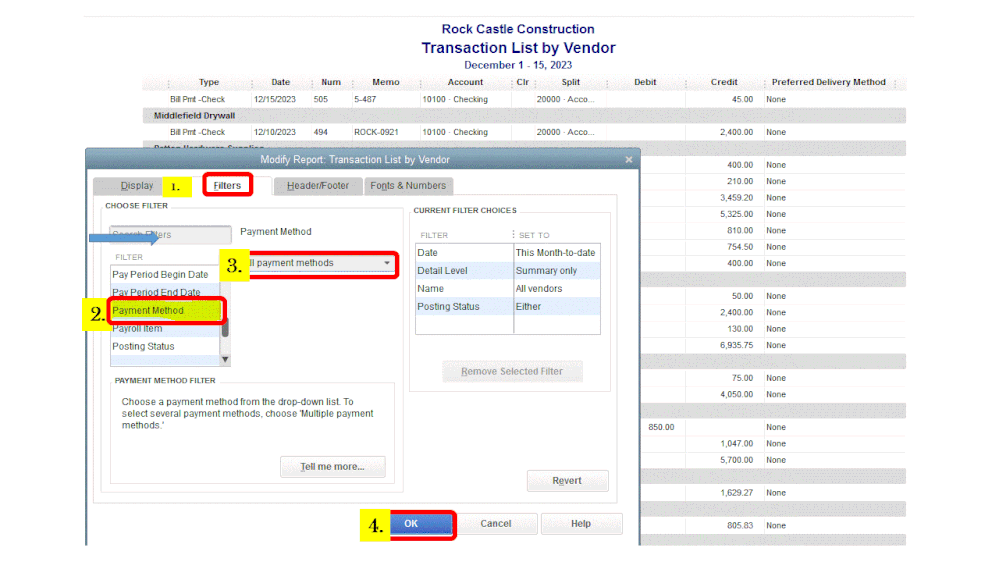Click the 850.00 debit amount in report

tap(661, 427)
